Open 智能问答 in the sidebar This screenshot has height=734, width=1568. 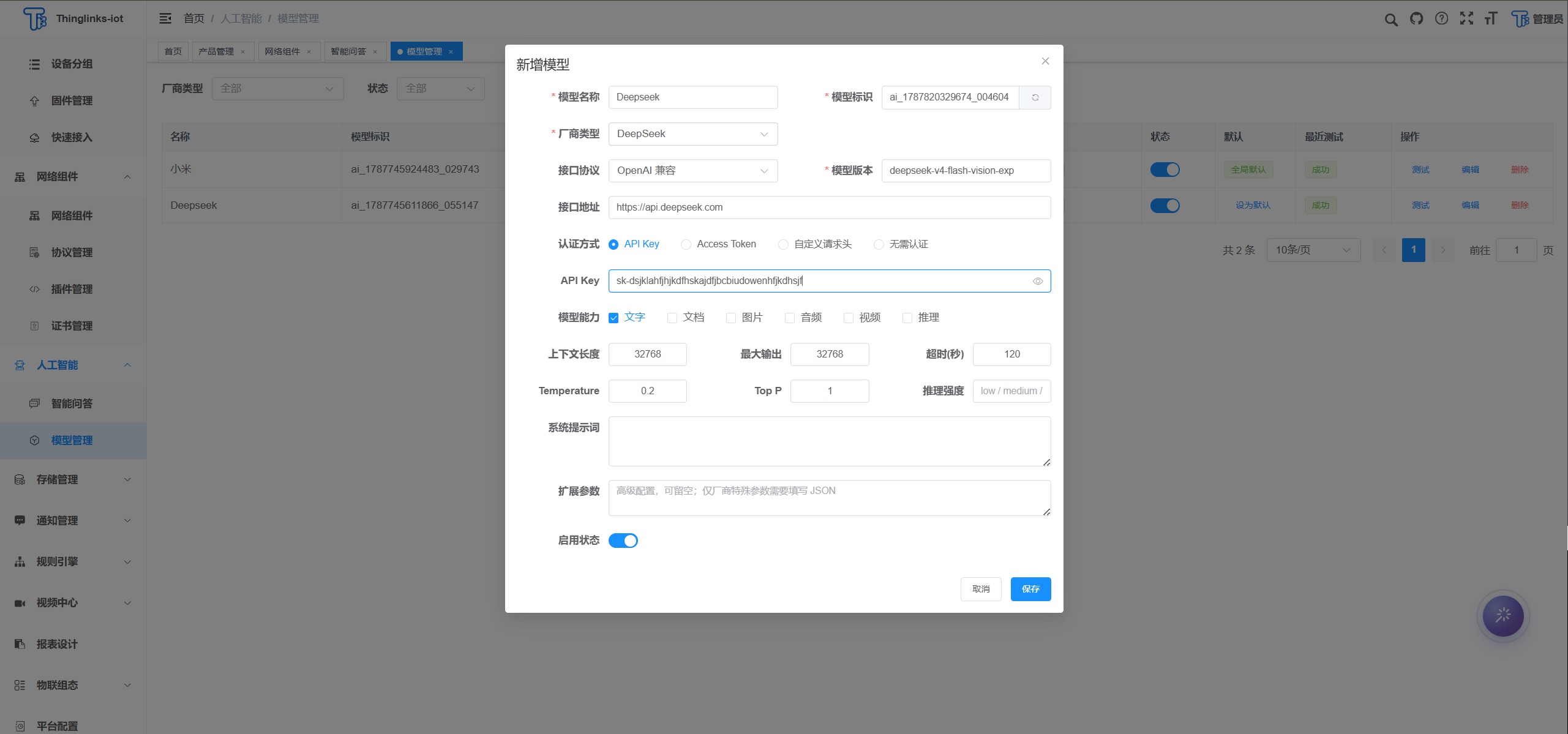click(x=73, y=403)
